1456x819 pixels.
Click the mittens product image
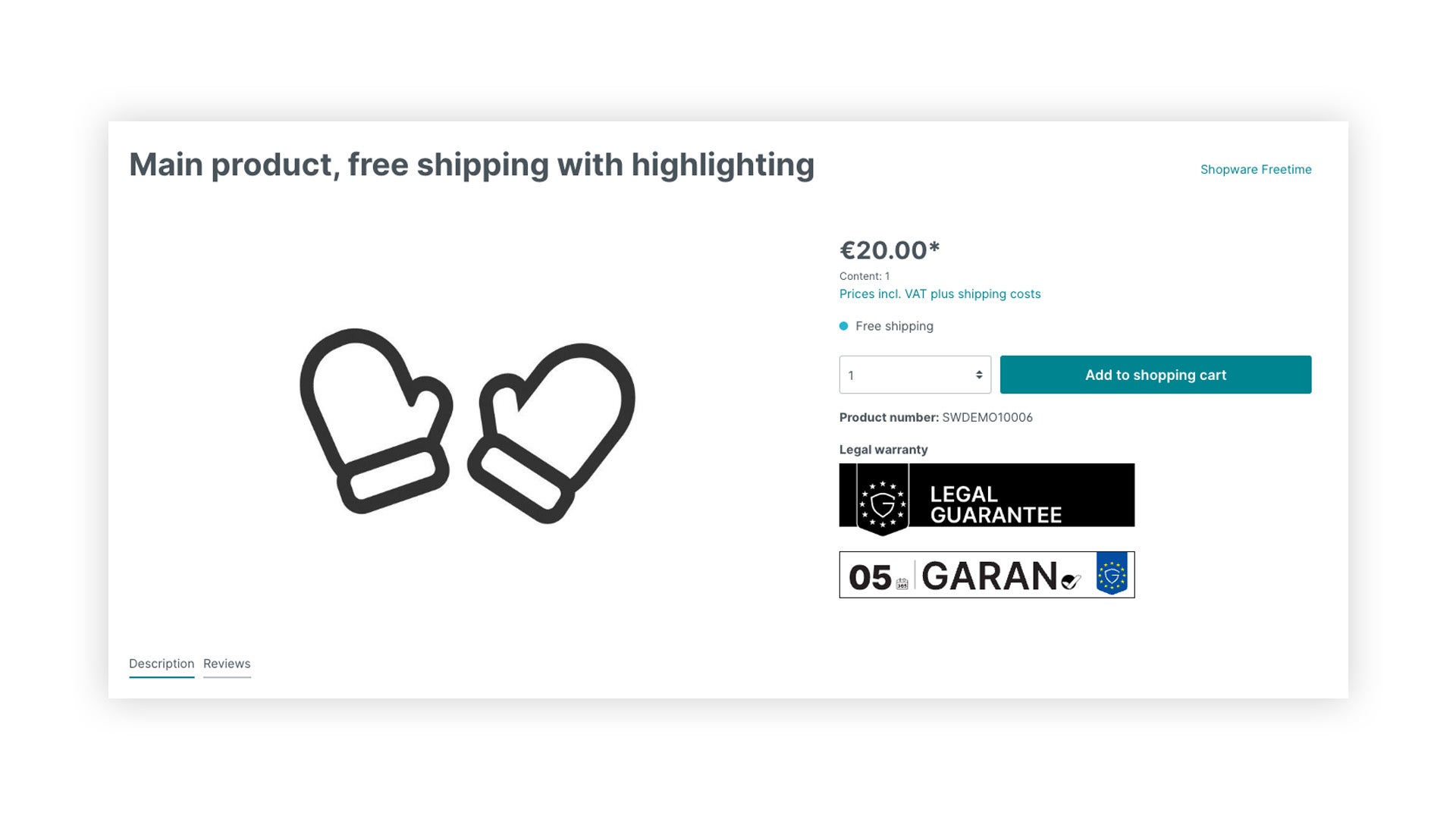point(467,425)
